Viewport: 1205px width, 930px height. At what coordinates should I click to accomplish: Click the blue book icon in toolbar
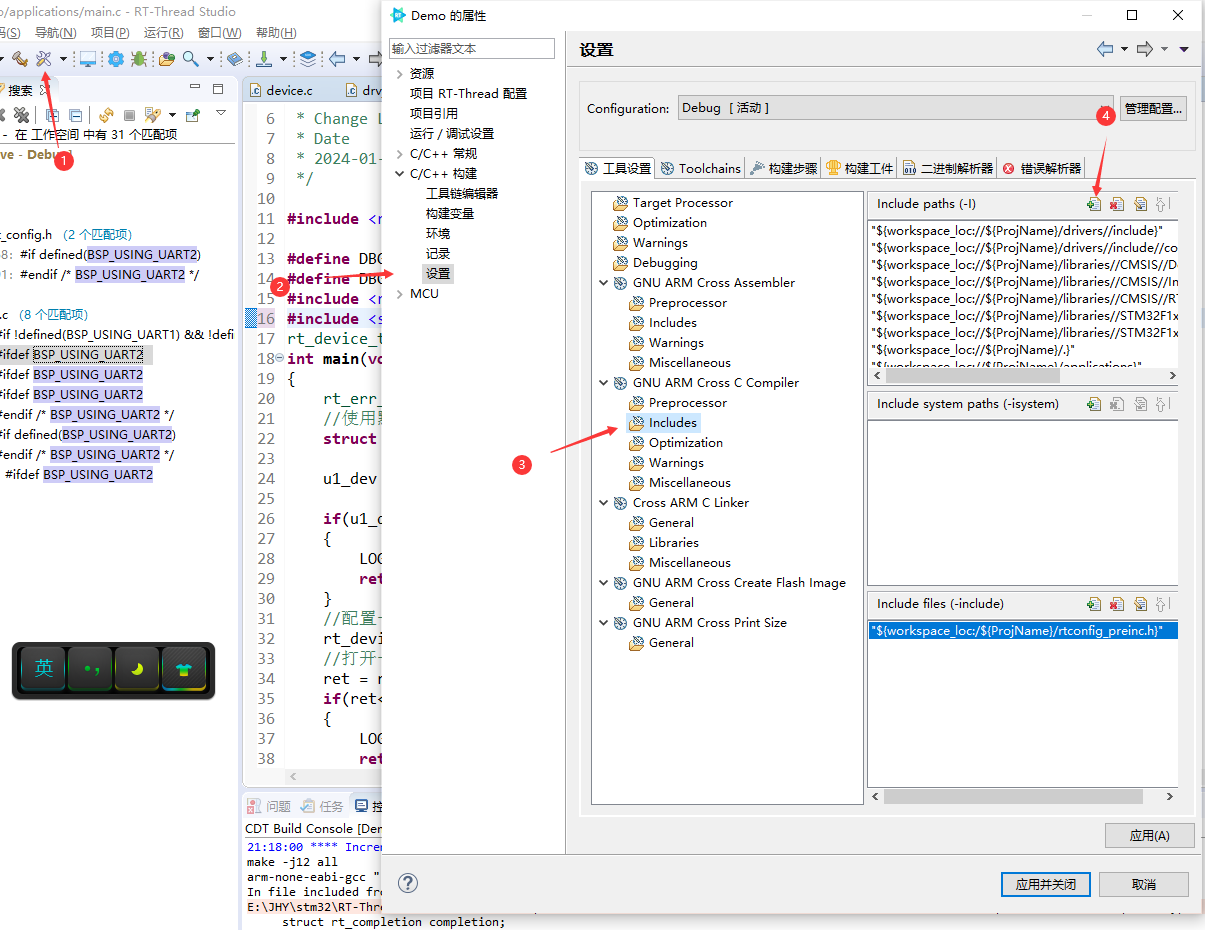tap(235, 58)
